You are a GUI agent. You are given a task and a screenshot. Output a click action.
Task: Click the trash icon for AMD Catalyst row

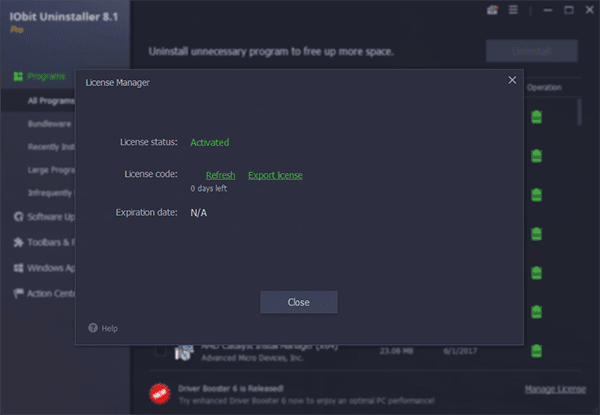536,351
